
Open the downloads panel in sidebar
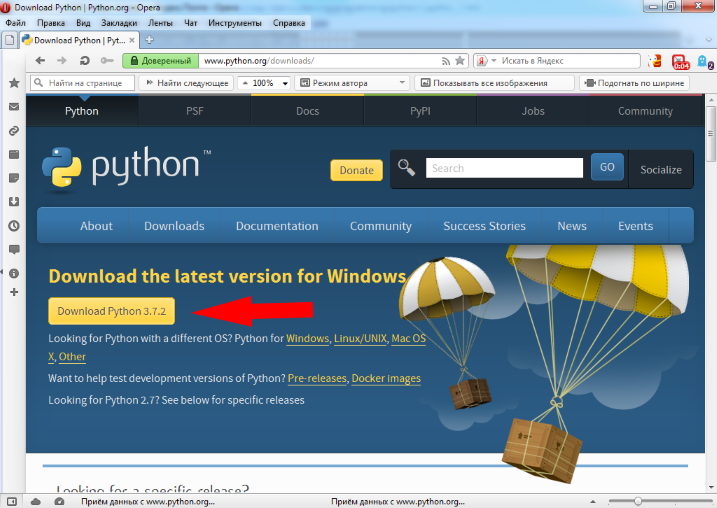[x=14, y=201]
